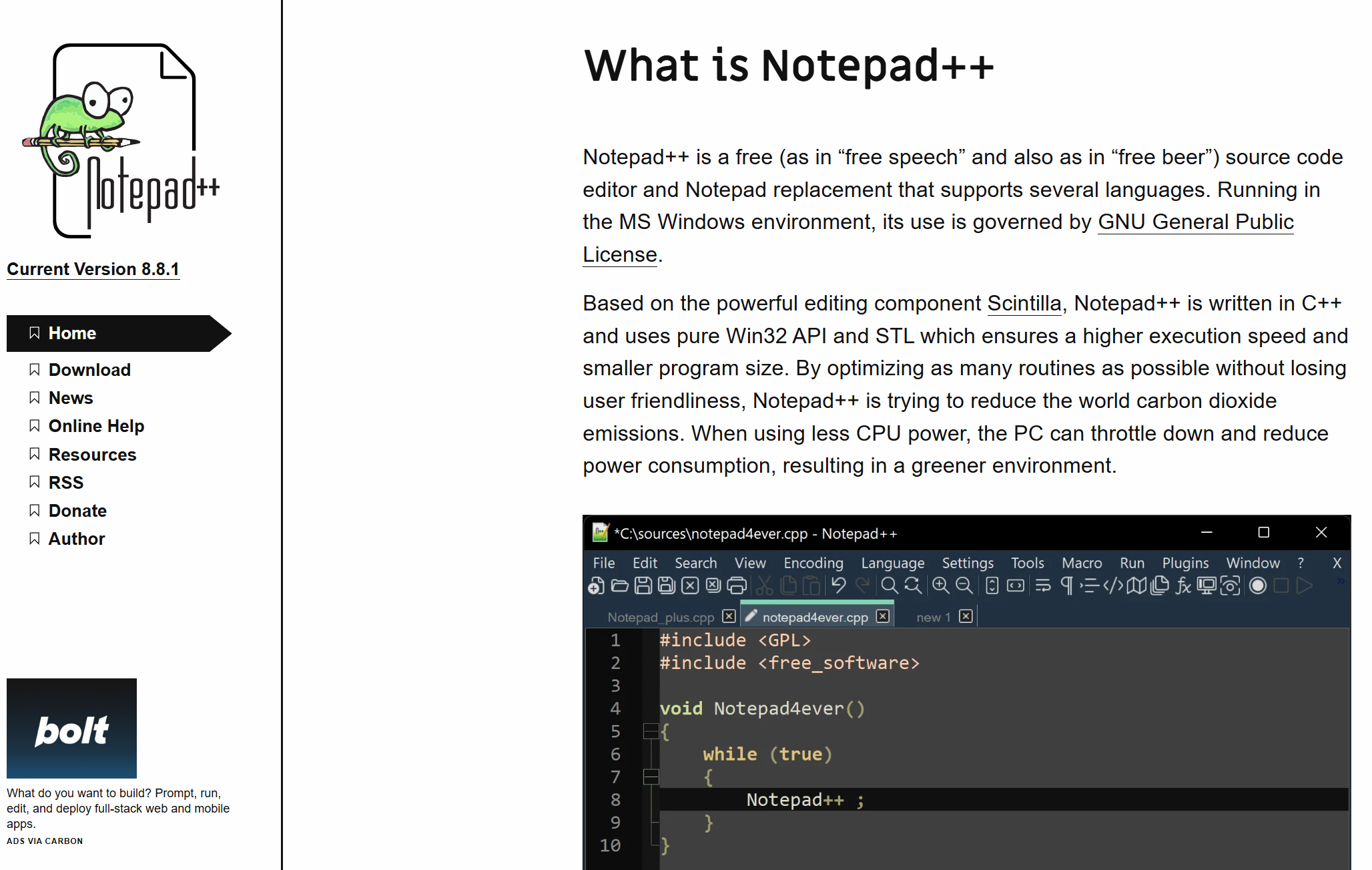Click the Record Macro circle icon
This screenshot has height=870, width=1372.
pyautogui.click(x=1258, y=586)
